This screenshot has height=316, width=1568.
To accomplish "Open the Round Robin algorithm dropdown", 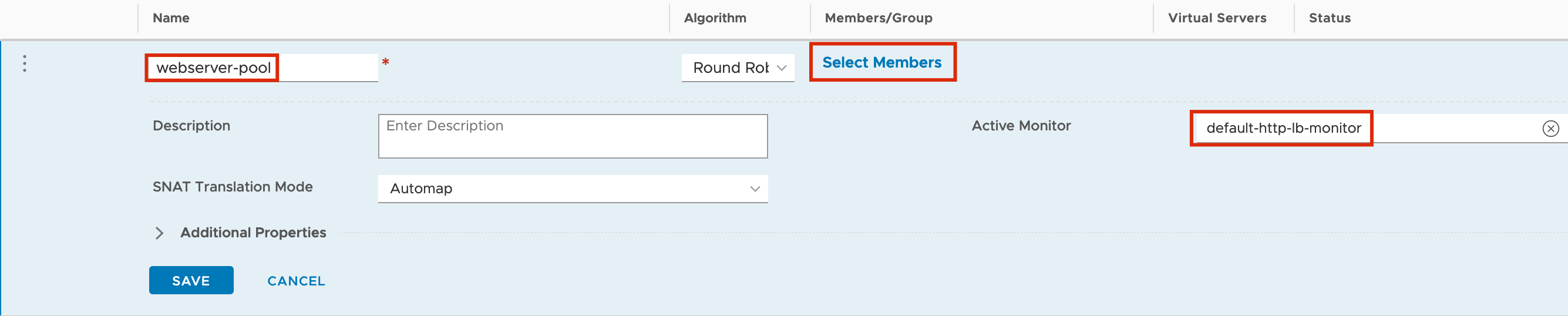I will click(x=738, y=68).
